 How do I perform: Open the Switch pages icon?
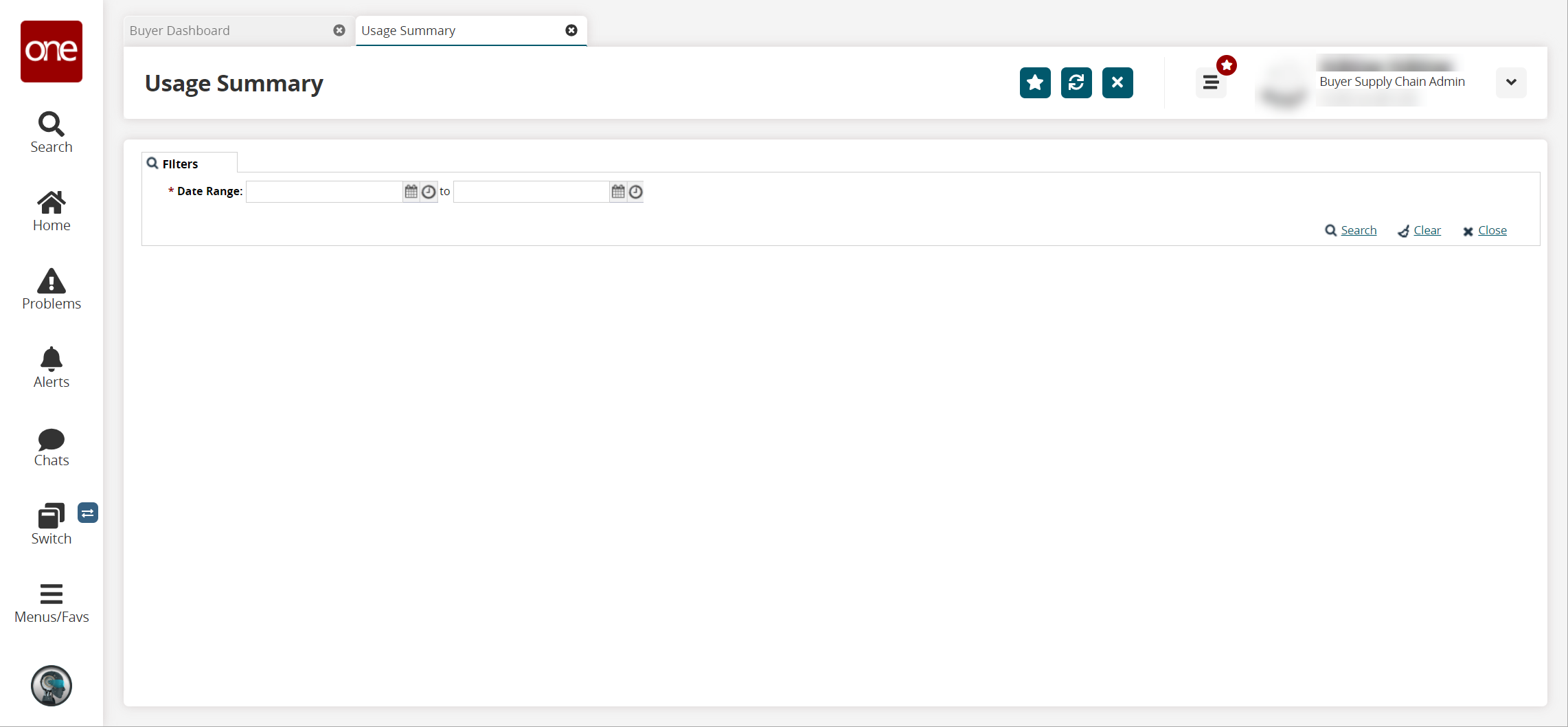click(x=52, y=524)
